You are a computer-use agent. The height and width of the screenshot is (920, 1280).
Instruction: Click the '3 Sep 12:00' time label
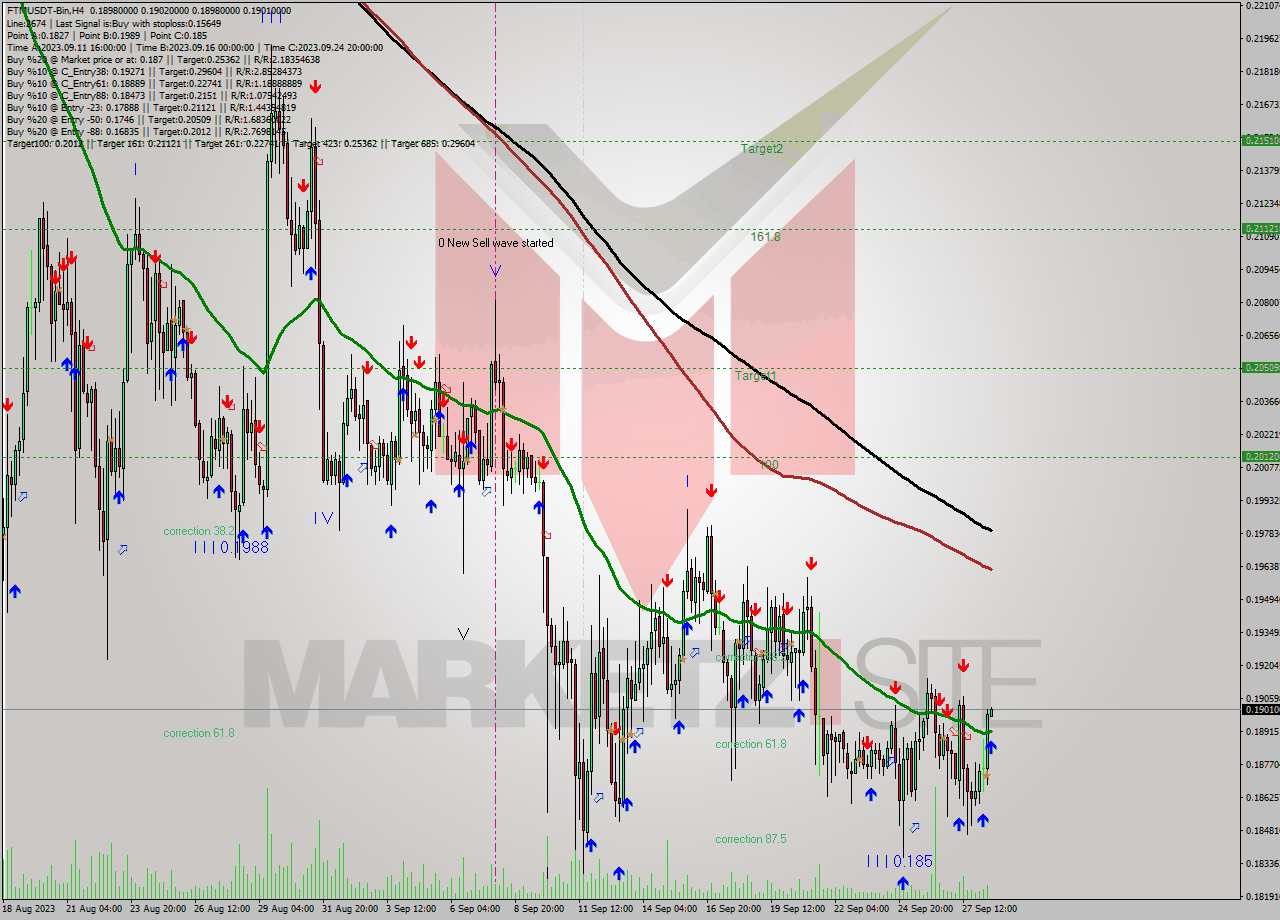pos(410,909)
